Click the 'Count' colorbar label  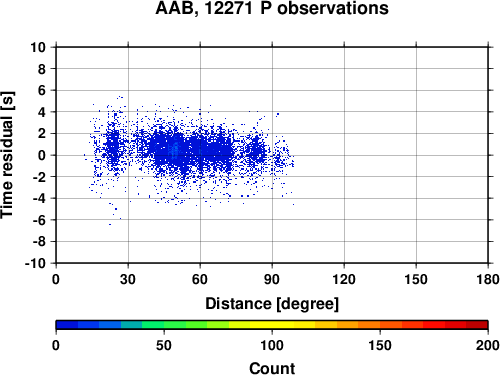(272, 368)
